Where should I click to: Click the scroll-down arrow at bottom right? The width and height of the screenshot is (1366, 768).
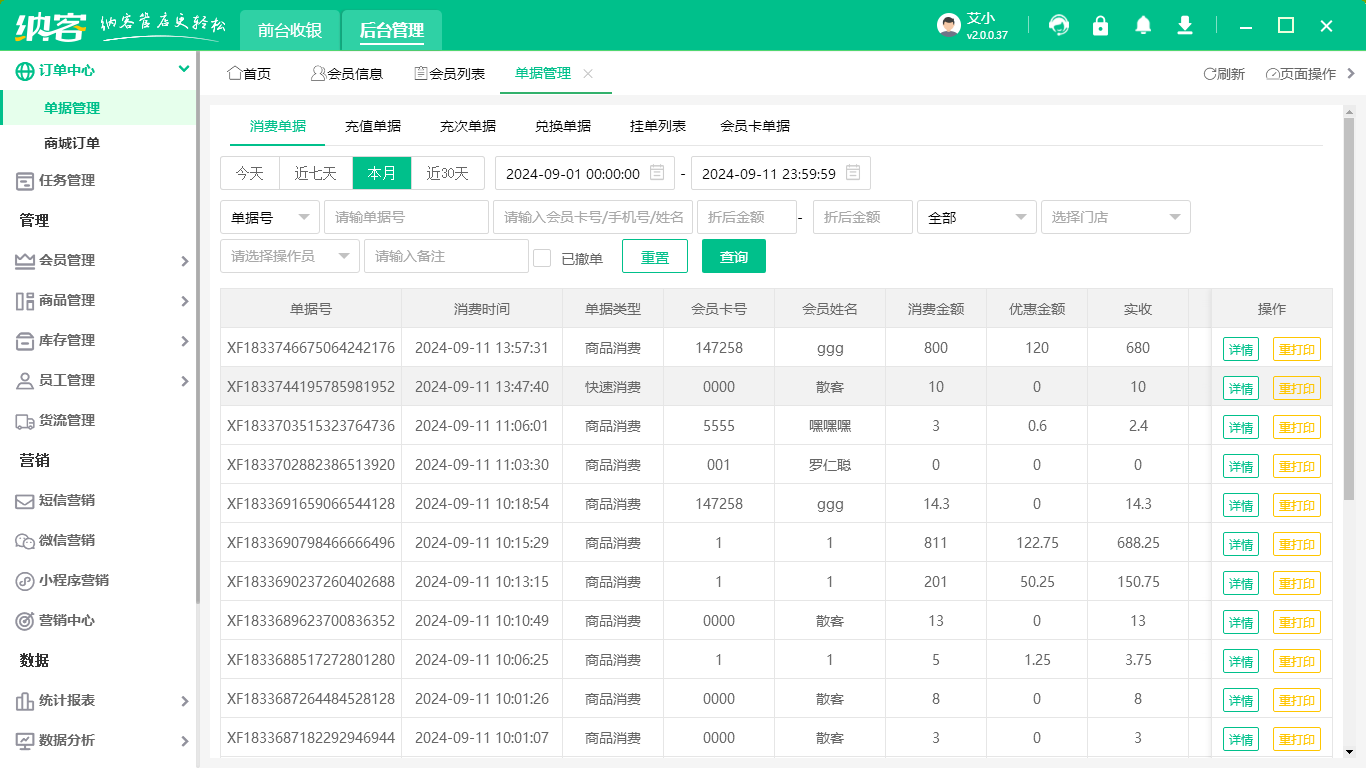1348,751
